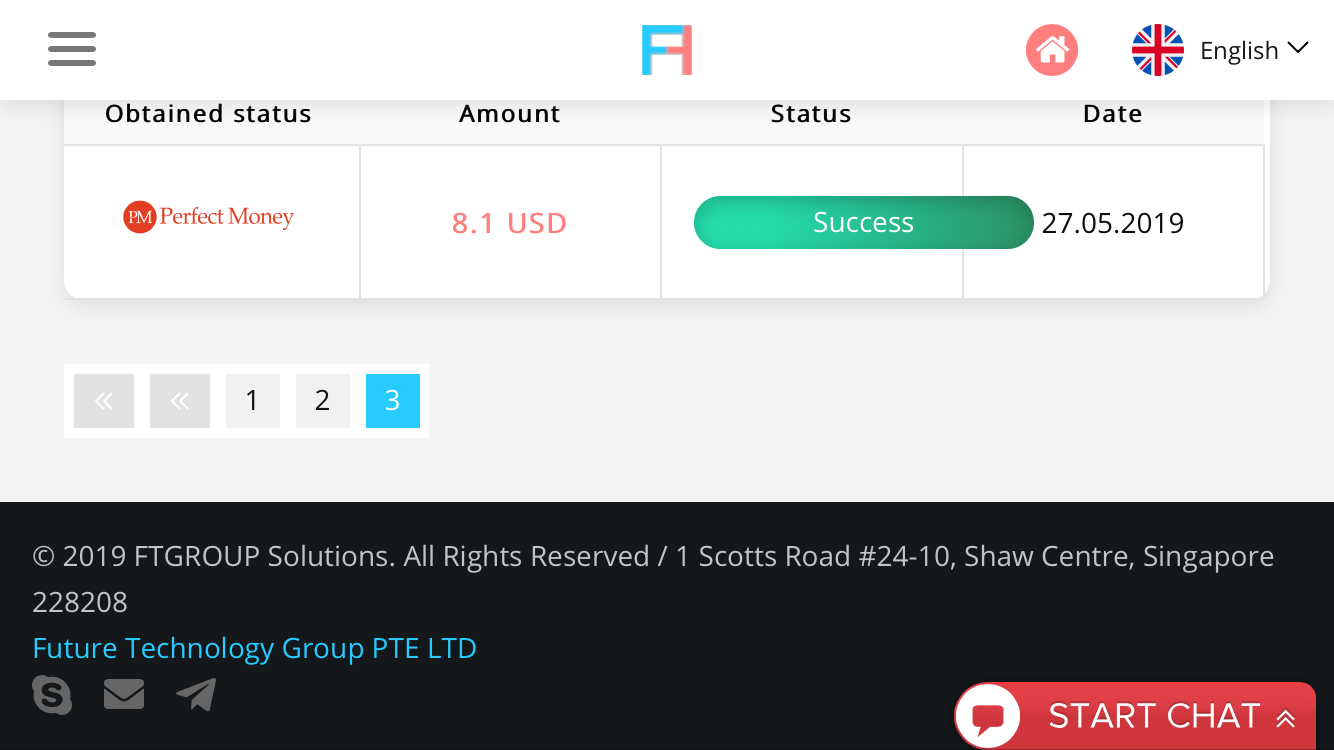
Task: Expand the START CHAT widget arrows
Action: (x=1286, y=718)
